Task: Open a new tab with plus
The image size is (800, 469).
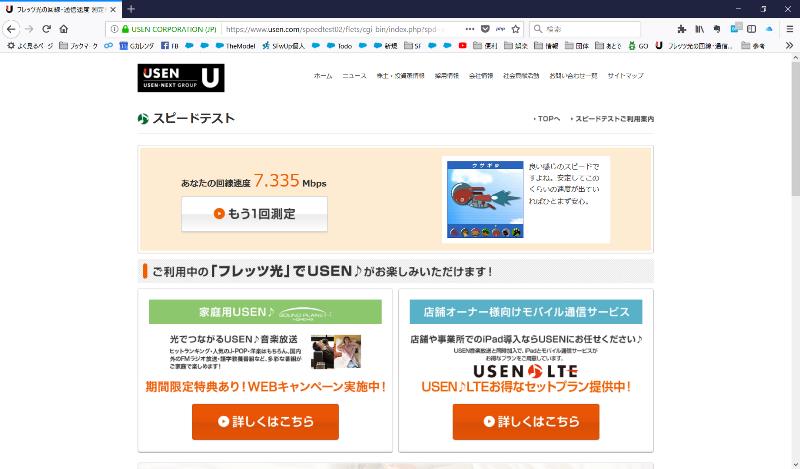Action: [x=131, y=9]
